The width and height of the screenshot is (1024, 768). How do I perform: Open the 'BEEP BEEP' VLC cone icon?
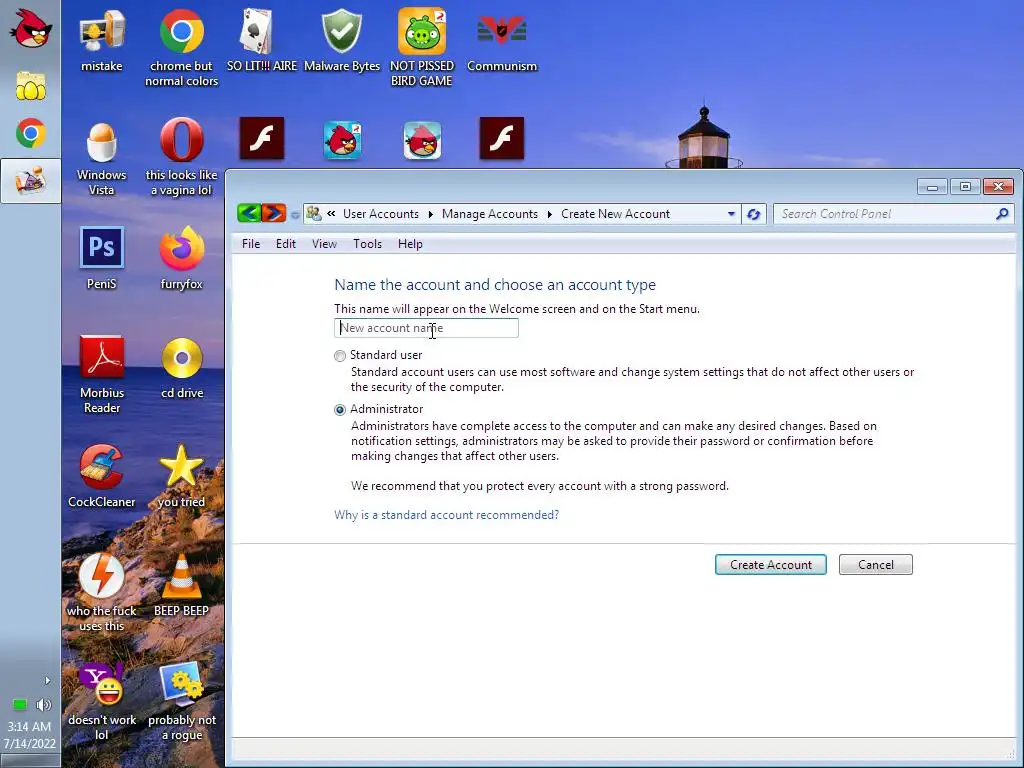pyautogui.click(x=182, y=584)
